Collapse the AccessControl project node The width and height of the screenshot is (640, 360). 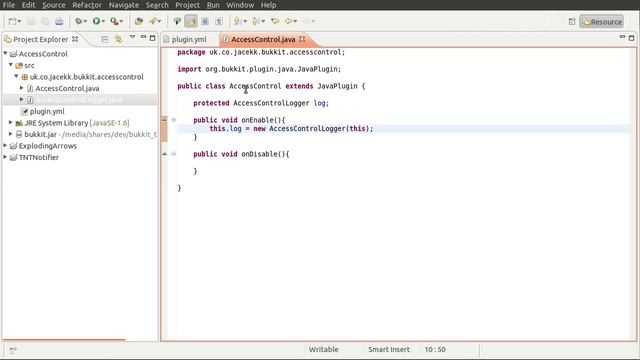coord(5,53)
